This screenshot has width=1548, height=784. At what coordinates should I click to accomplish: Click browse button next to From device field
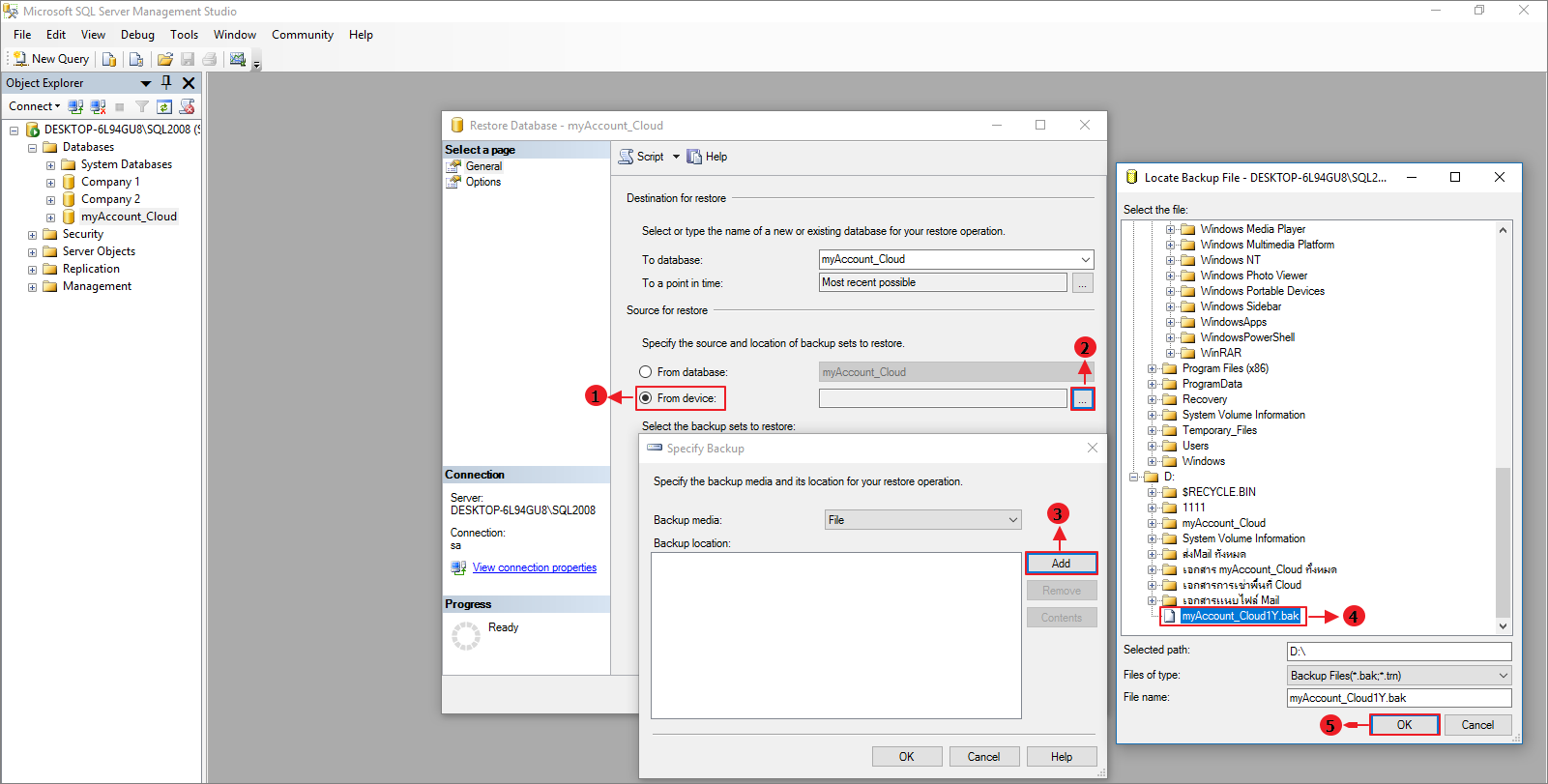(1083, 398)
